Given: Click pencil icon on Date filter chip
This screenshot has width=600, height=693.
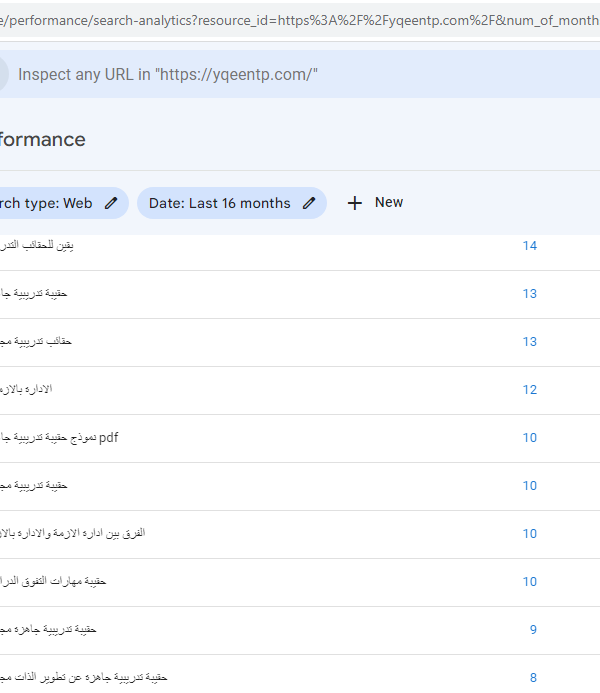Looking at the screenshot, I should 309,203.
